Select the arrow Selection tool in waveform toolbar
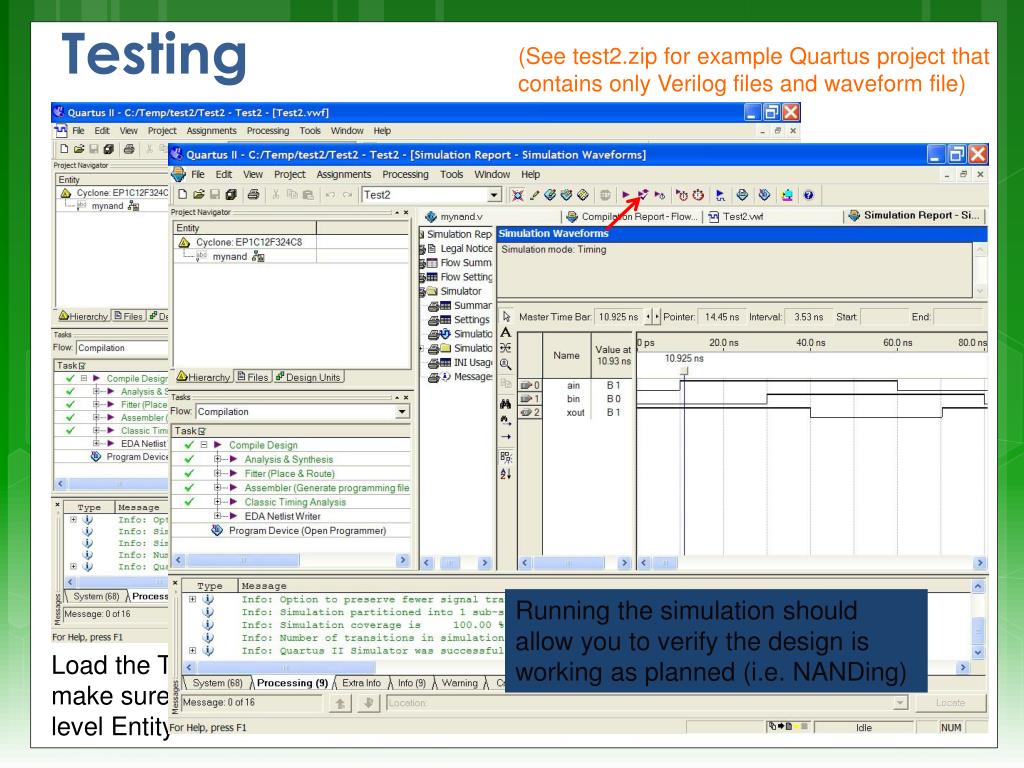The image size is (1024, 768). point(506,317)
